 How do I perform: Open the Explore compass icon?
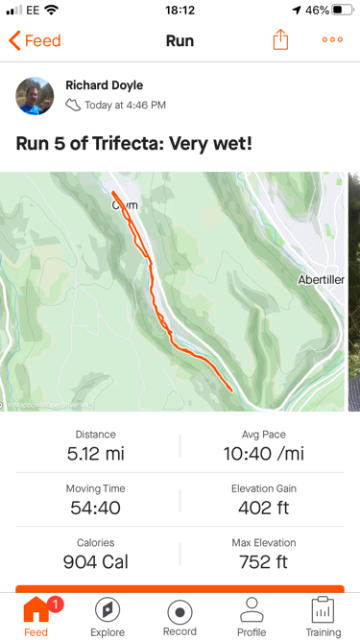(x=107, y=610)
